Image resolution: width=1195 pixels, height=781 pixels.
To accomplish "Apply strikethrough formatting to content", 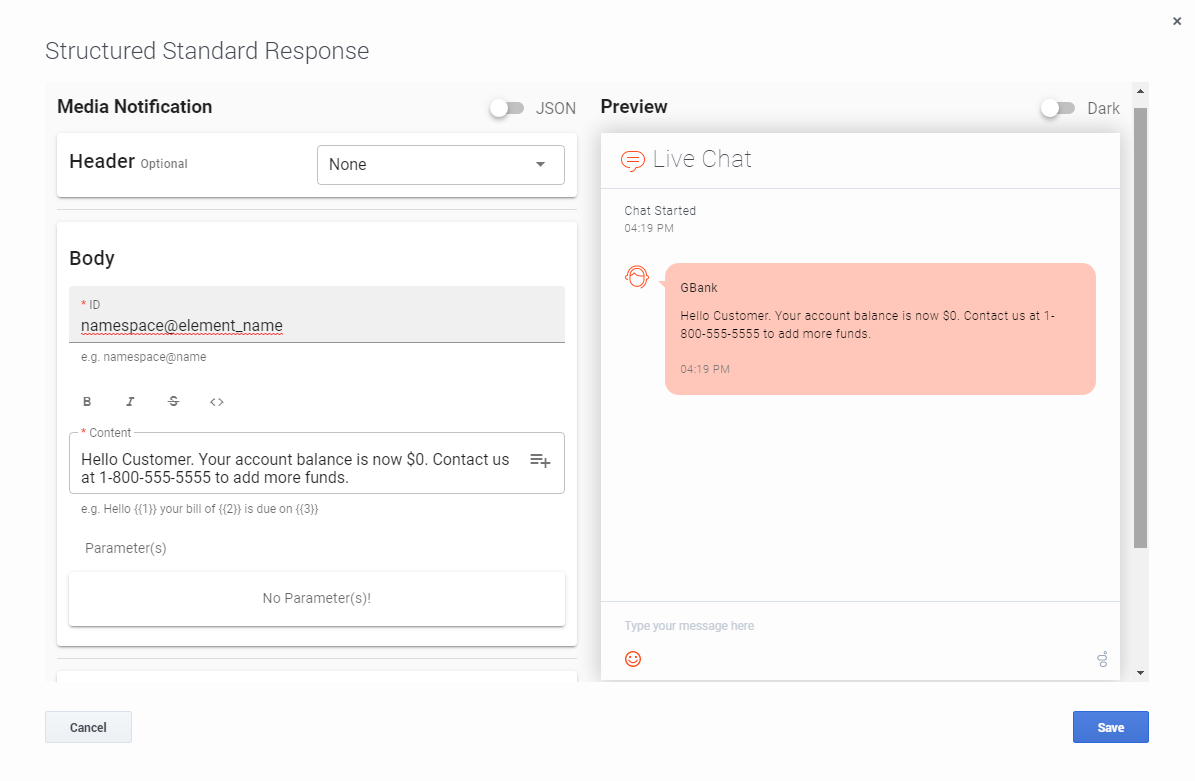I will [173, 402].
